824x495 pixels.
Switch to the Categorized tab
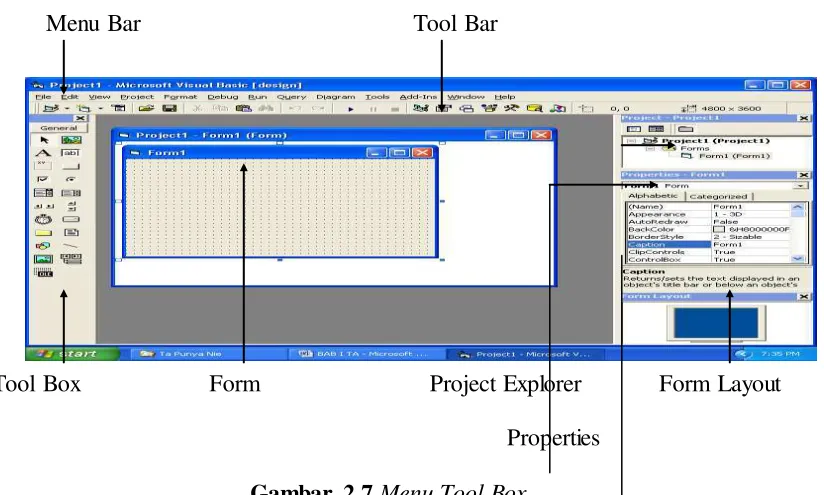click(x=718, y=197)
